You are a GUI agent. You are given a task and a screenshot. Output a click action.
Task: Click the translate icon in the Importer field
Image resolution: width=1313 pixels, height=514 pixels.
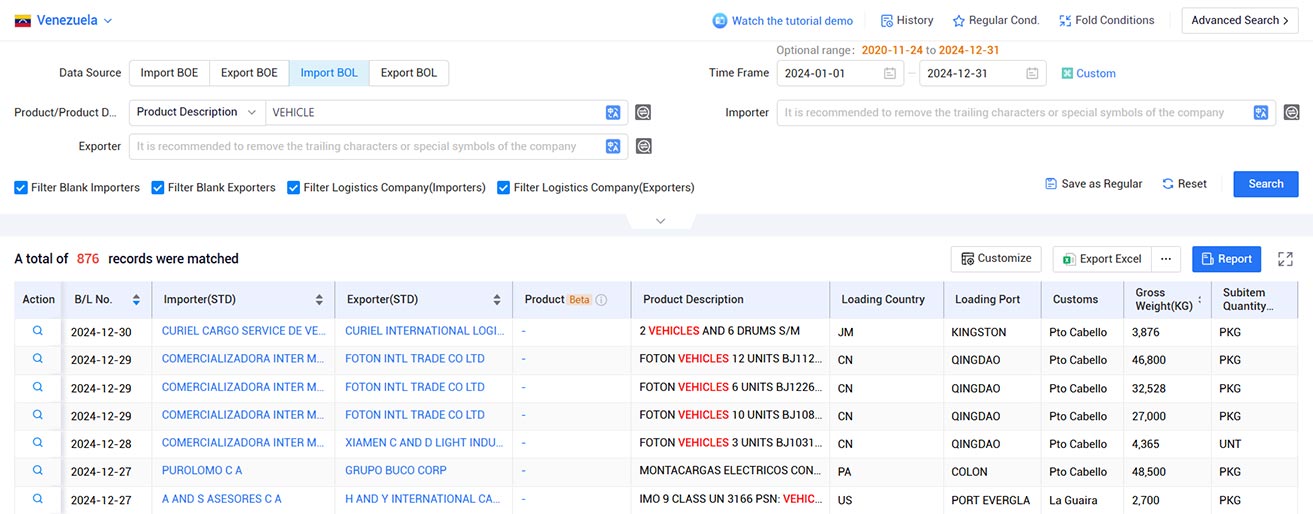pyautogui.click(x=1262, y=113)
